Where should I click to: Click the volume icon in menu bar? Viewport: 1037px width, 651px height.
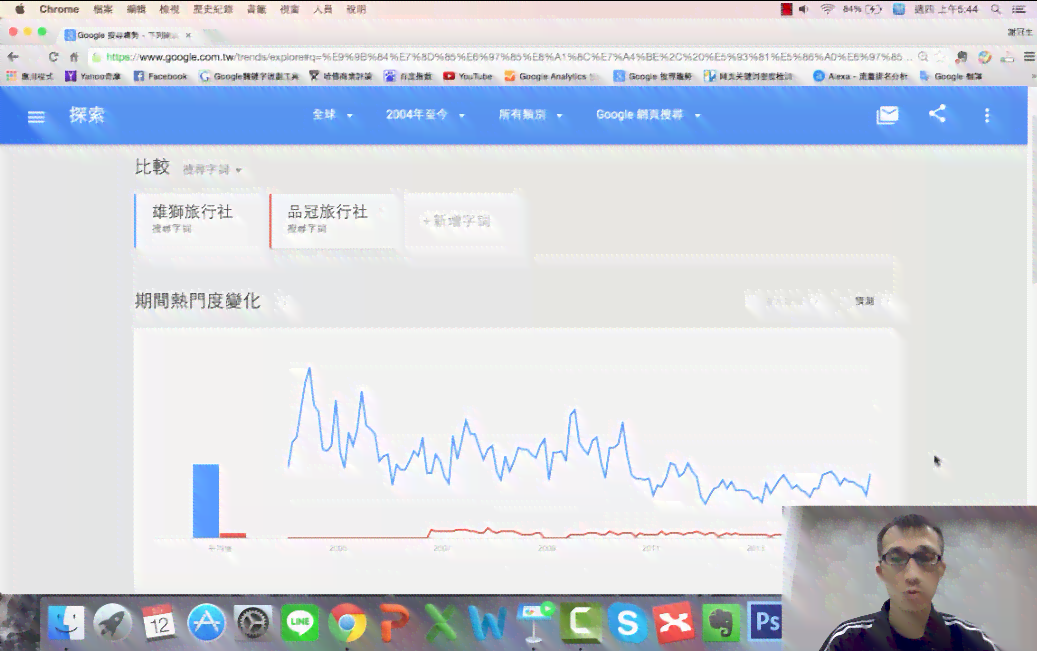point(804,9)
